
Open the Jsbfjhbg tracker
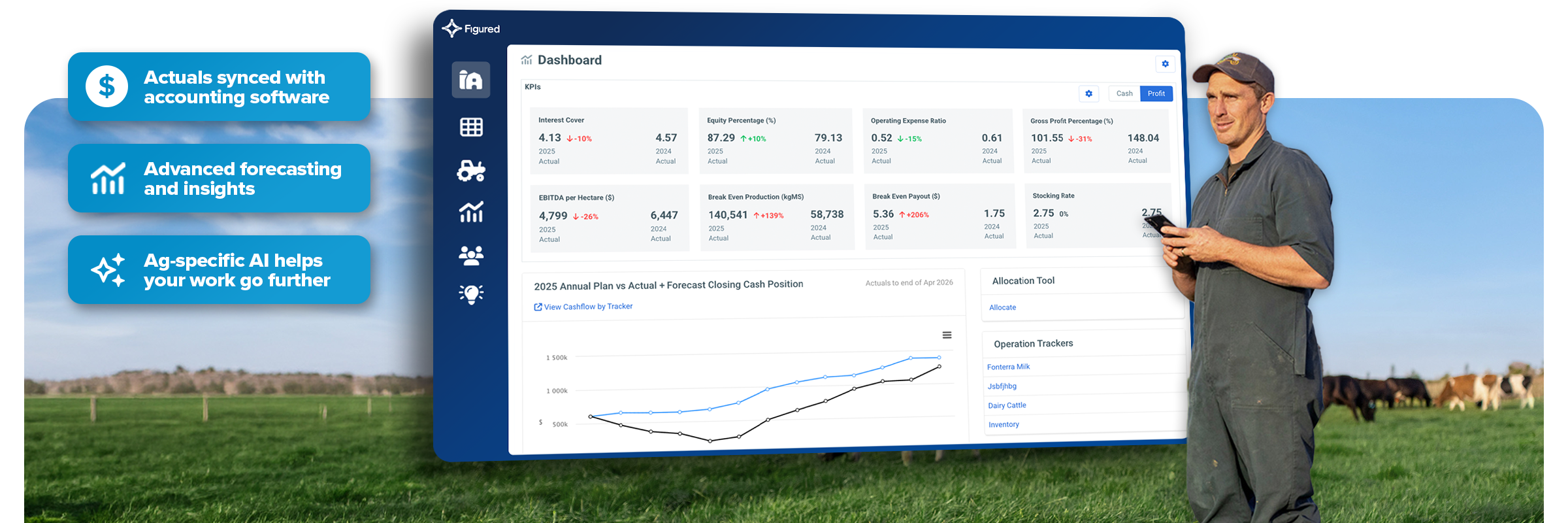(x=1002, y=386)
